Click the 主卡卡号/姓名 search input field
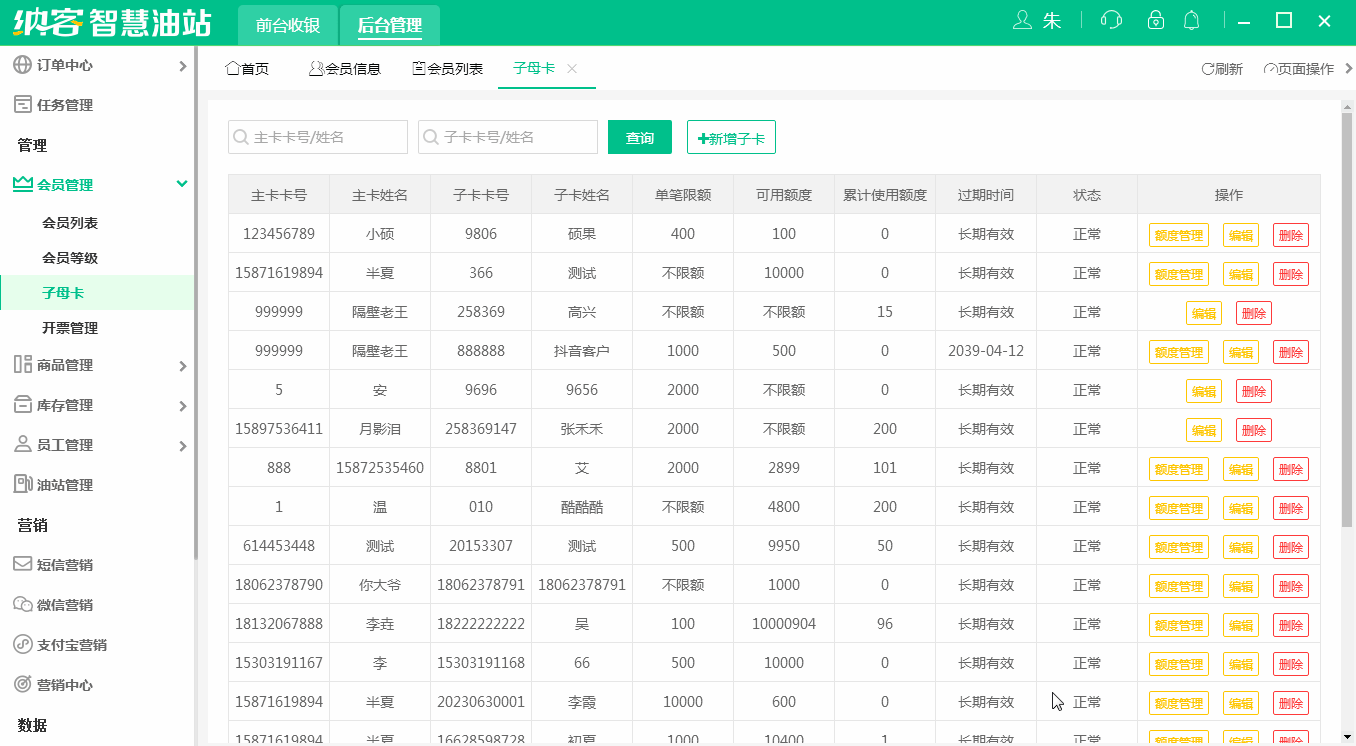This screenshot has height=746, width=1356. pos(317,137)
